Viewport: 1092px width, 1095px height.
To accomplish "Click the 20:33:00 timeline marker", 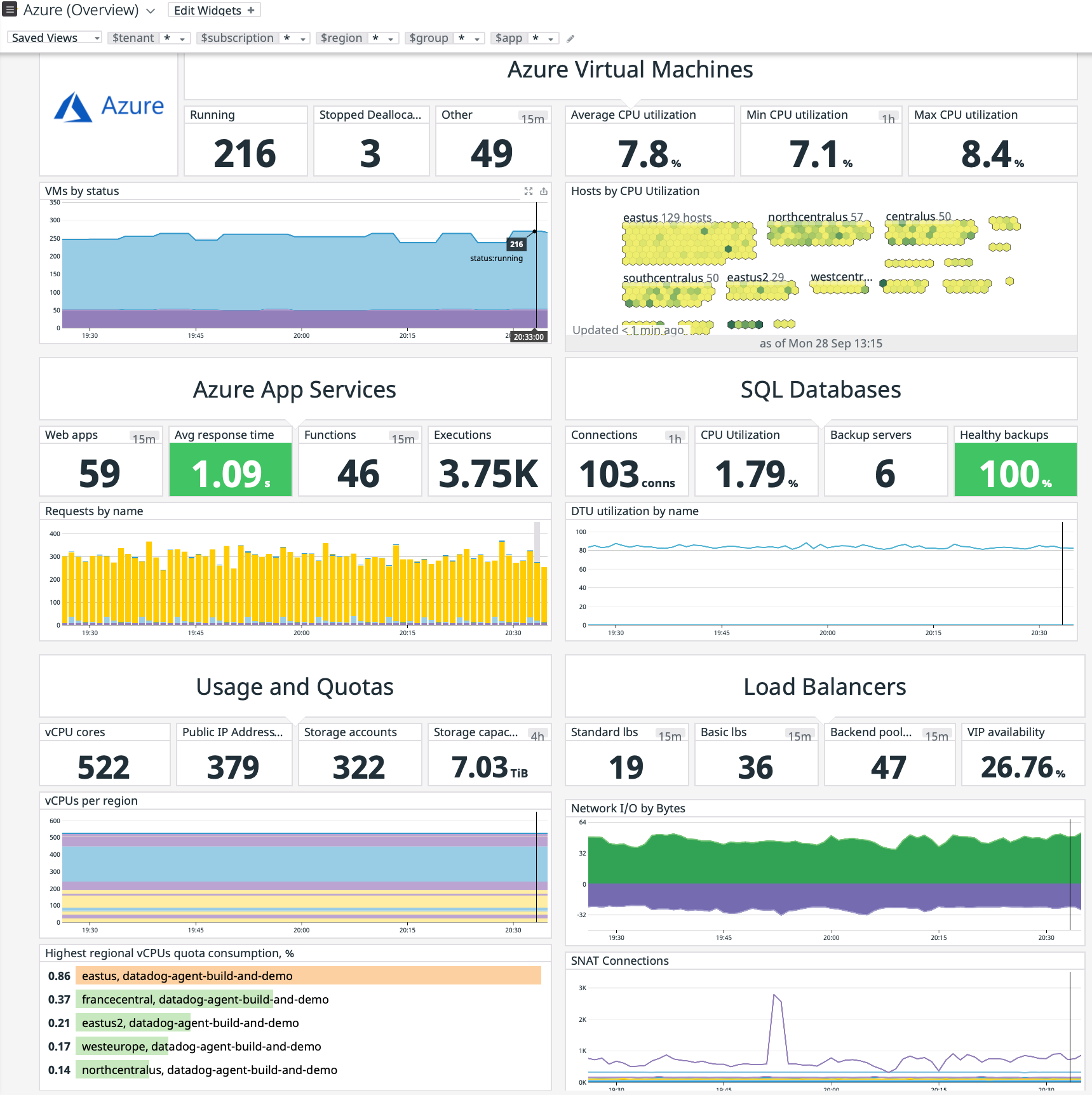I will click(529, 337).
